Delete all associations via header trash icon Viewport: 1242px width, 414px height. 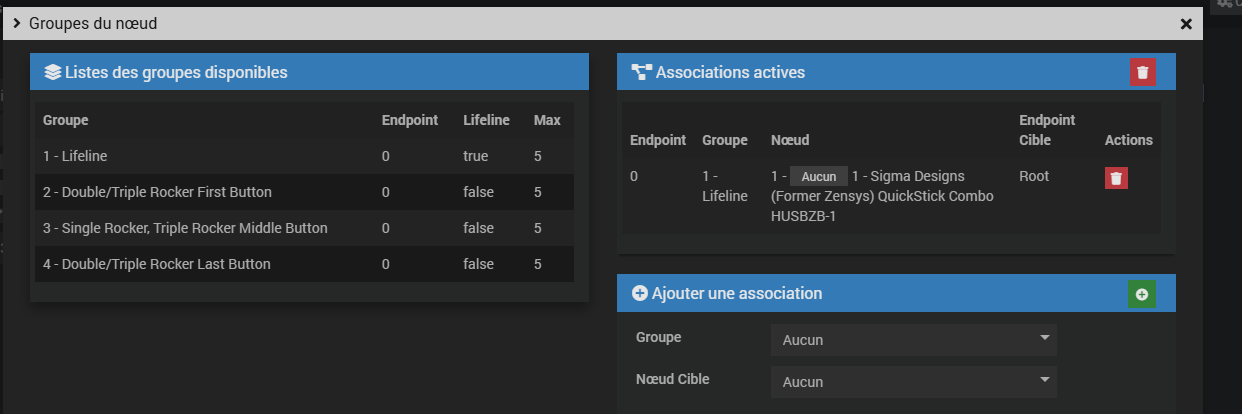pyautogui.click(x=1142, y=72)
